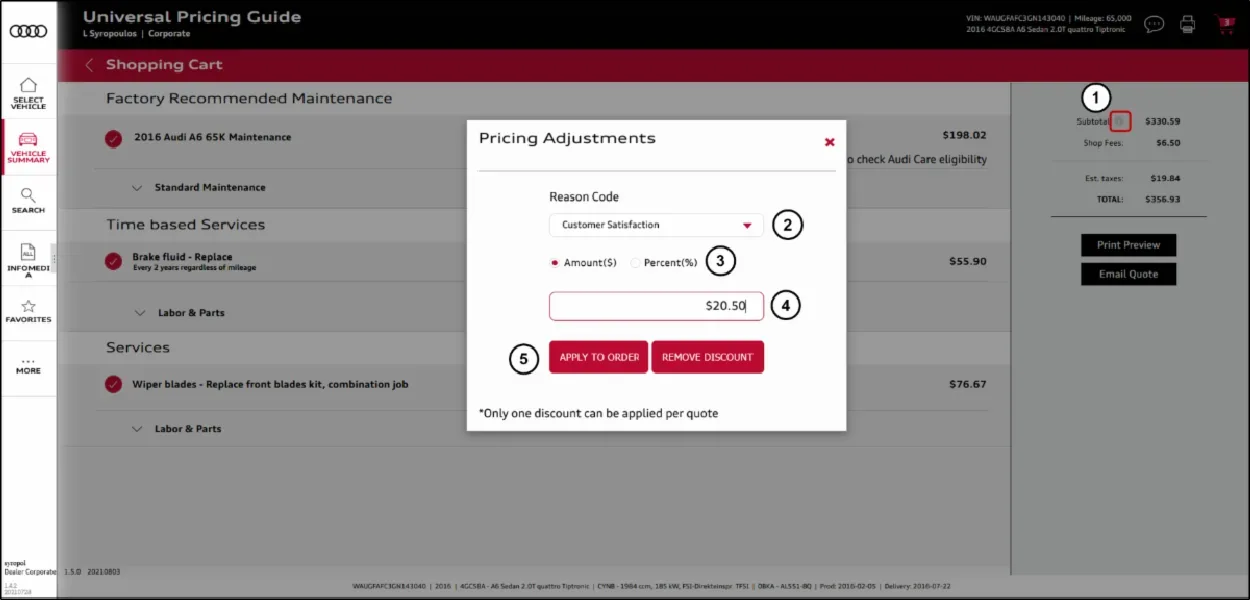Open the Search magnifier icon
1250x600 pixels.
point(28,194)
